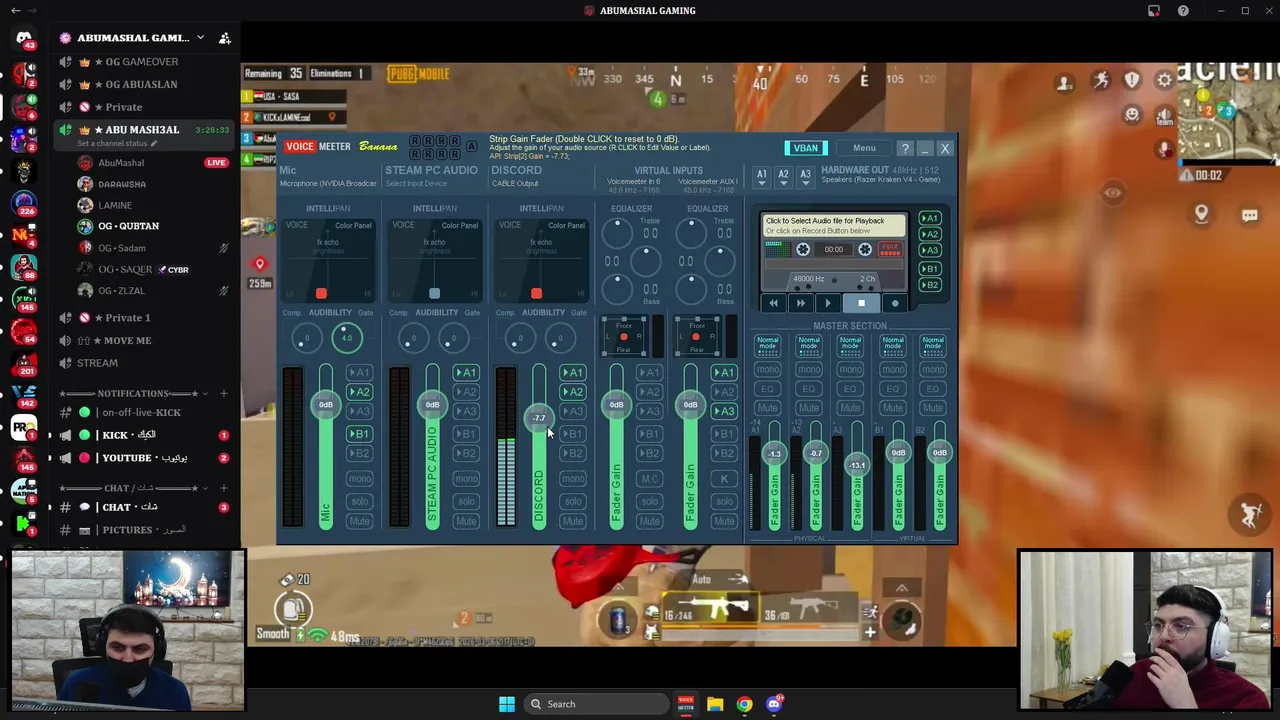Set master bus B1 to mono
Image resolution: width=1280 pixels, height=720 pixels.
pyautogui.click(x=892, y=370)
